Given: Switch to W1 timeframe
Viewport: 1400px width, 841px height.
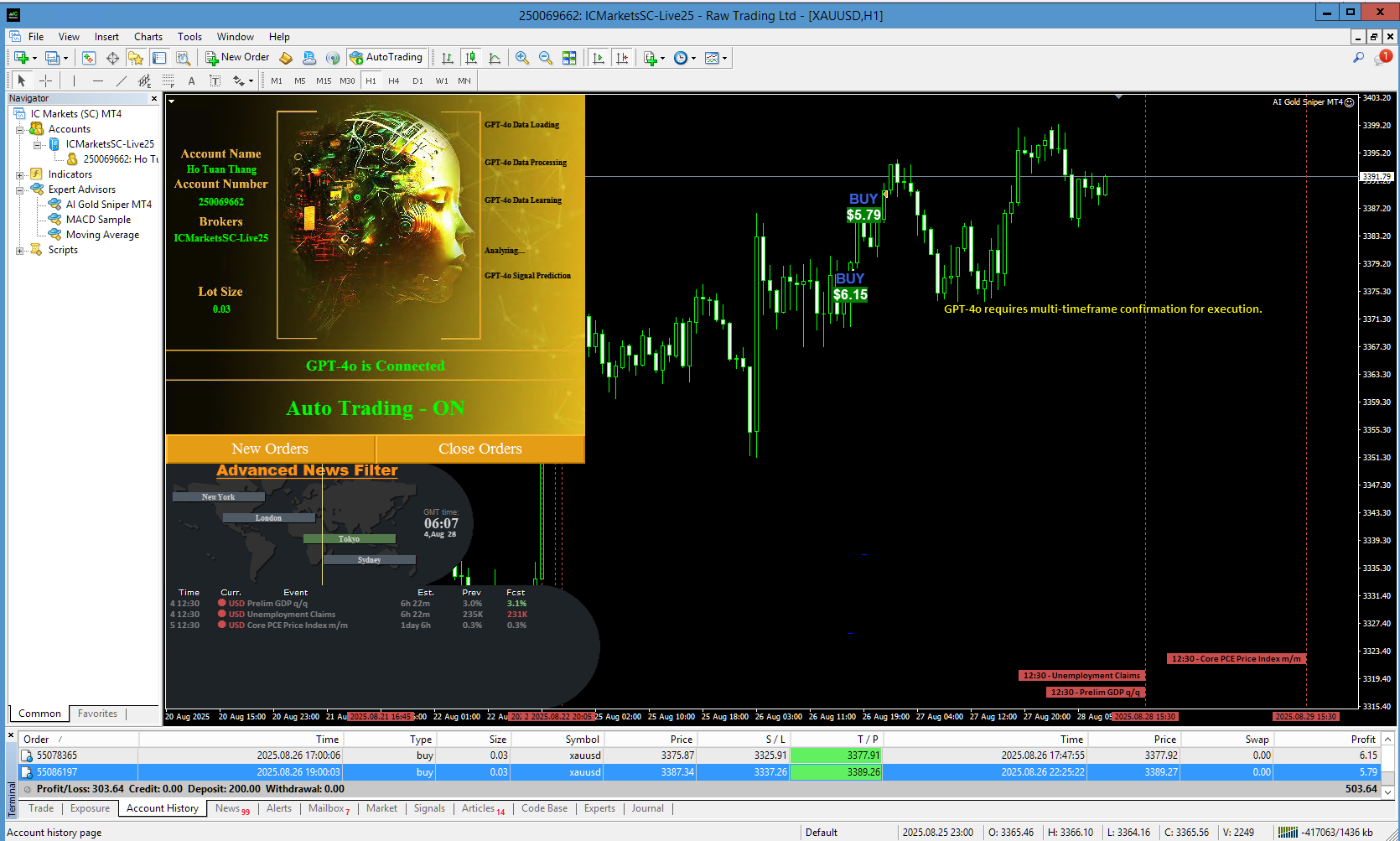Looking at the screenshot, I should click(442, 80).
